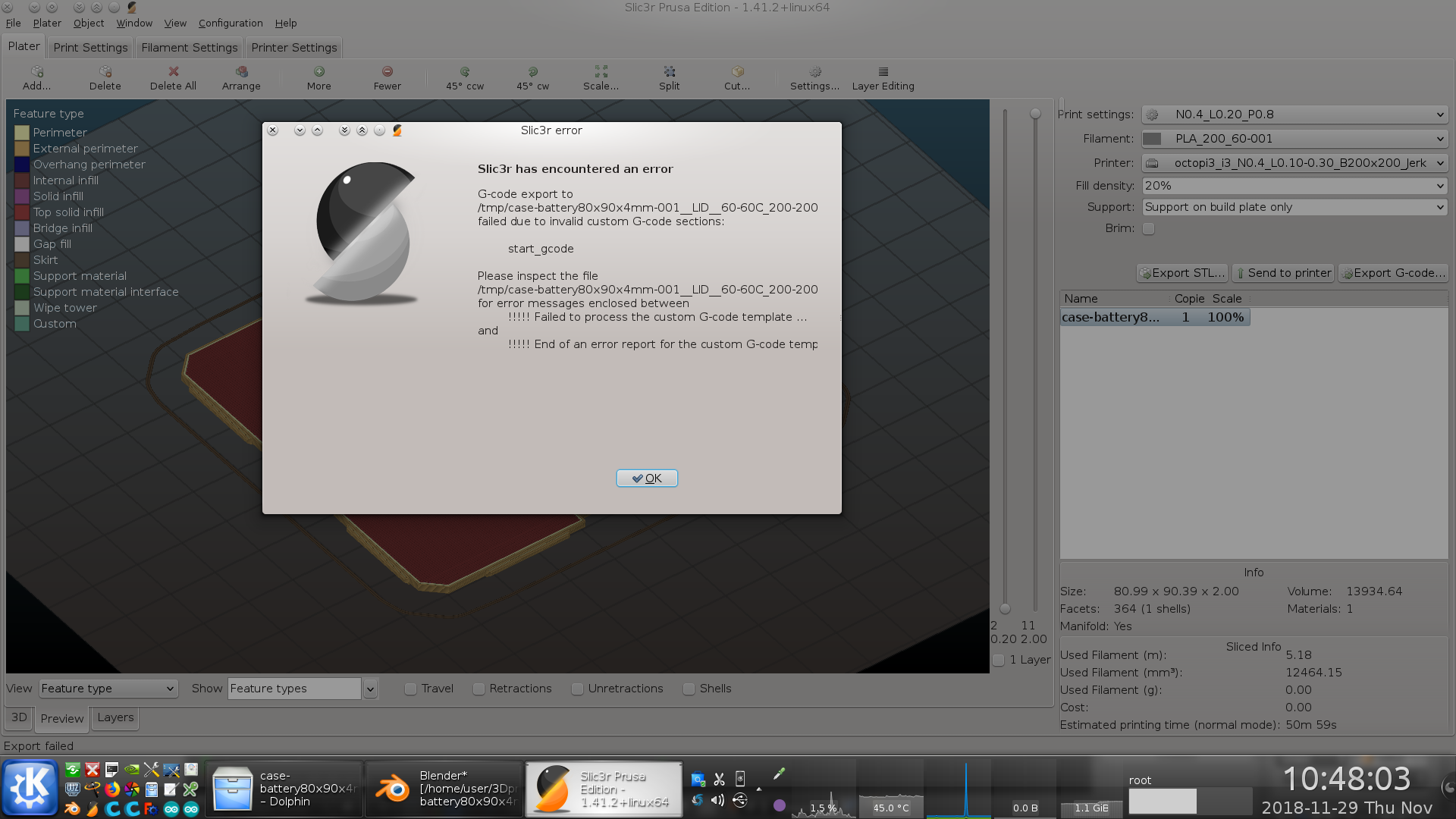The width and height of the screenshot is (1456, 819).
Task: Click the Split object icon
Action: tap(669, 72)
